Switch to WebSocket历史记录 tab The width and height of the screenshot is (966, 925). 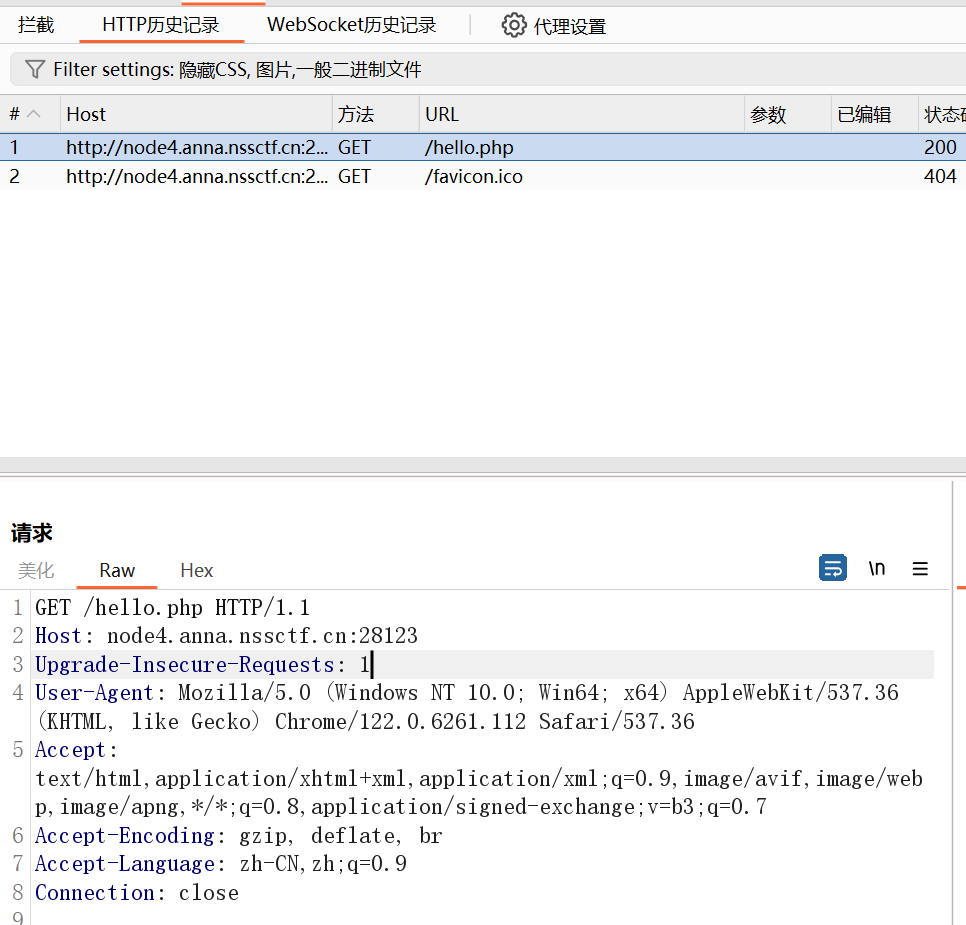click(351, 25)
